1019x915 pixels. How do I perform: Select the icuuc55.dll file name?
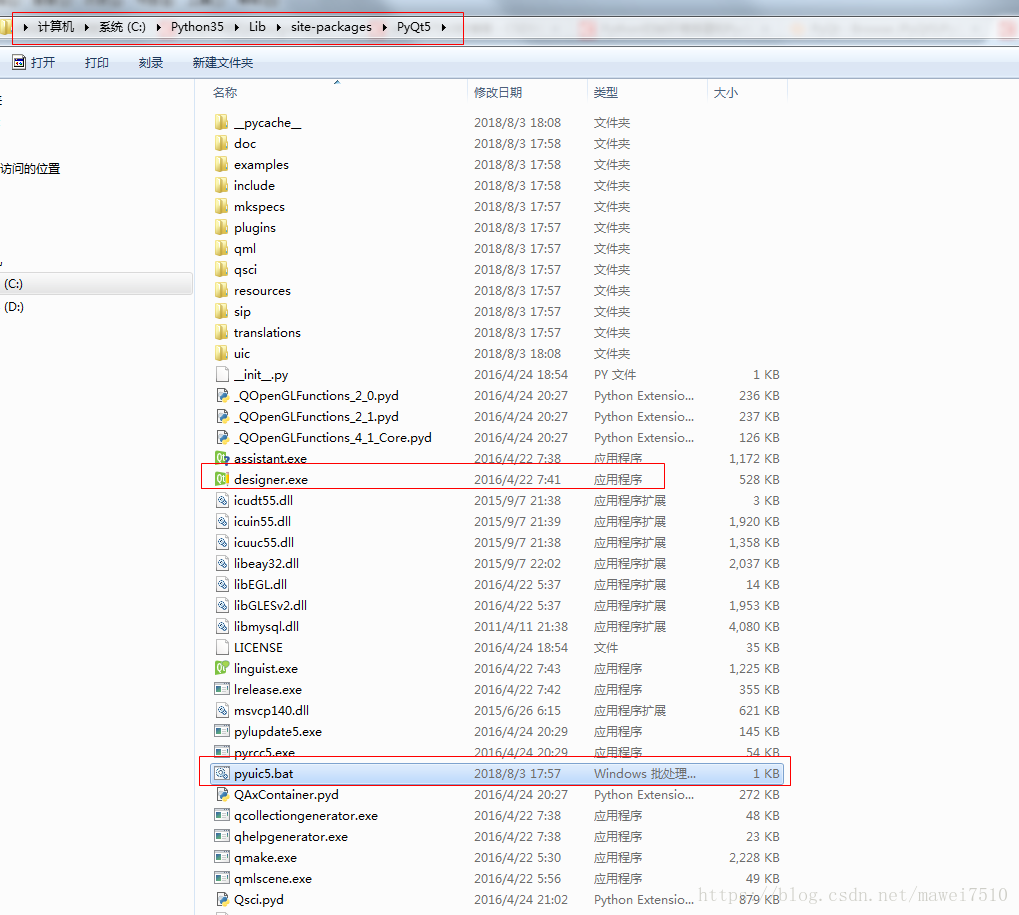point(264,543)
